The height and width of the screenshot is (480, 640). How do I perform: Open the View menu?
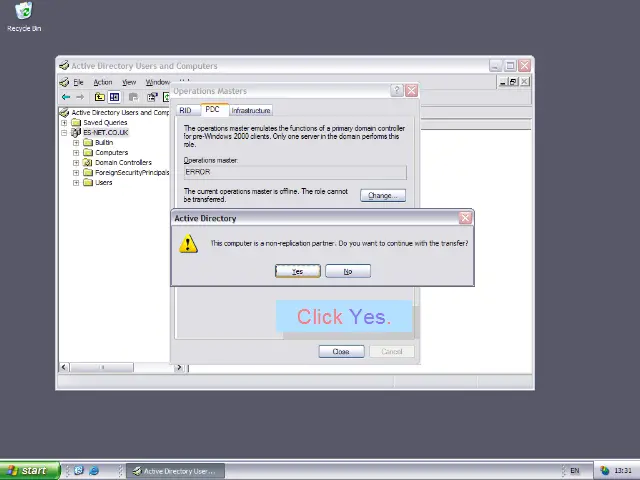pyautogui.click(x=129, y=82)
